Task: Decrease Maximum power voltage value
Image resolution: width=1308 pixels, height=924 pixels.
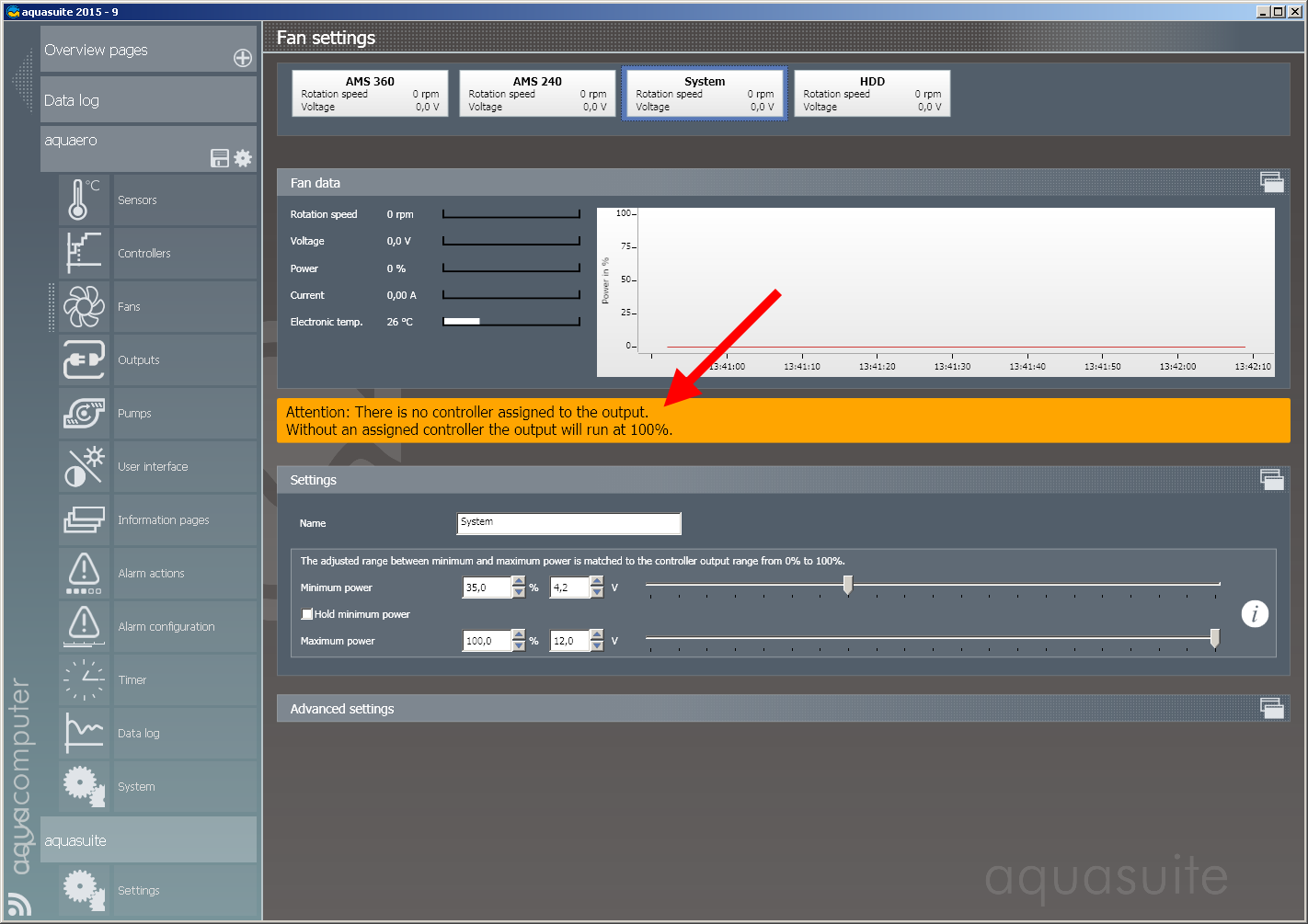Action: 597,646
